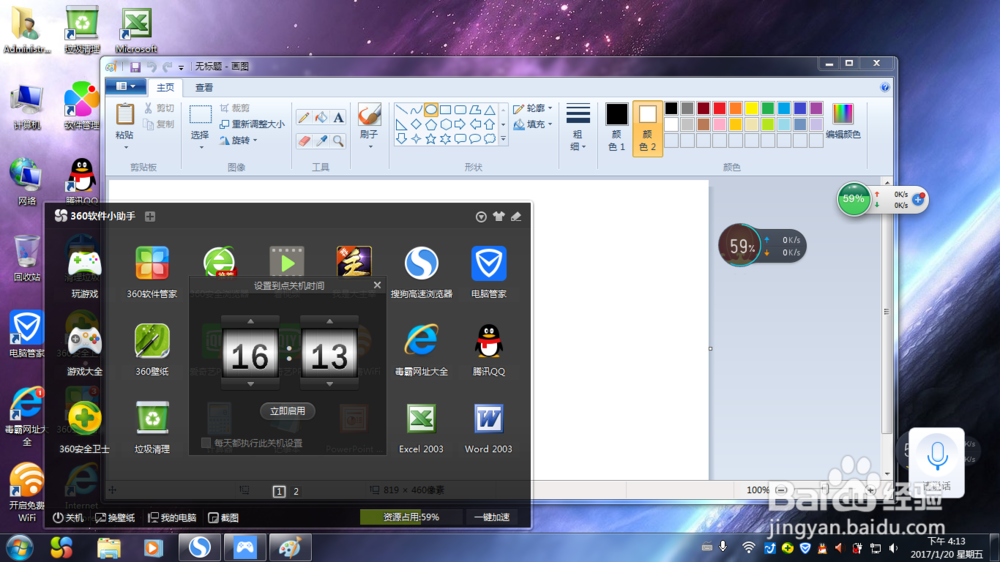Click the Save icon in Paint title bar
This screenshot has width=1000, height=562.
(135, 66)
